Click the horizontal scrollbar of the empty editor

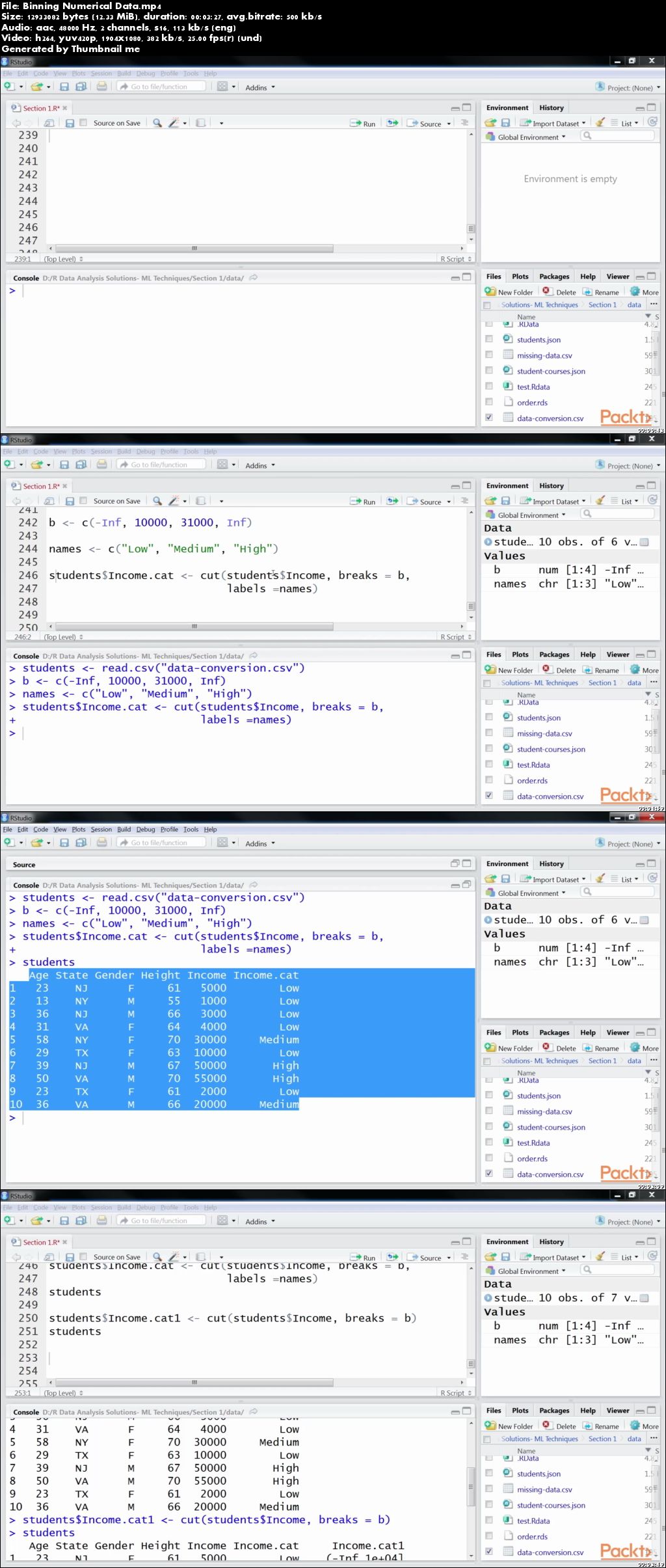click(194, 249)
